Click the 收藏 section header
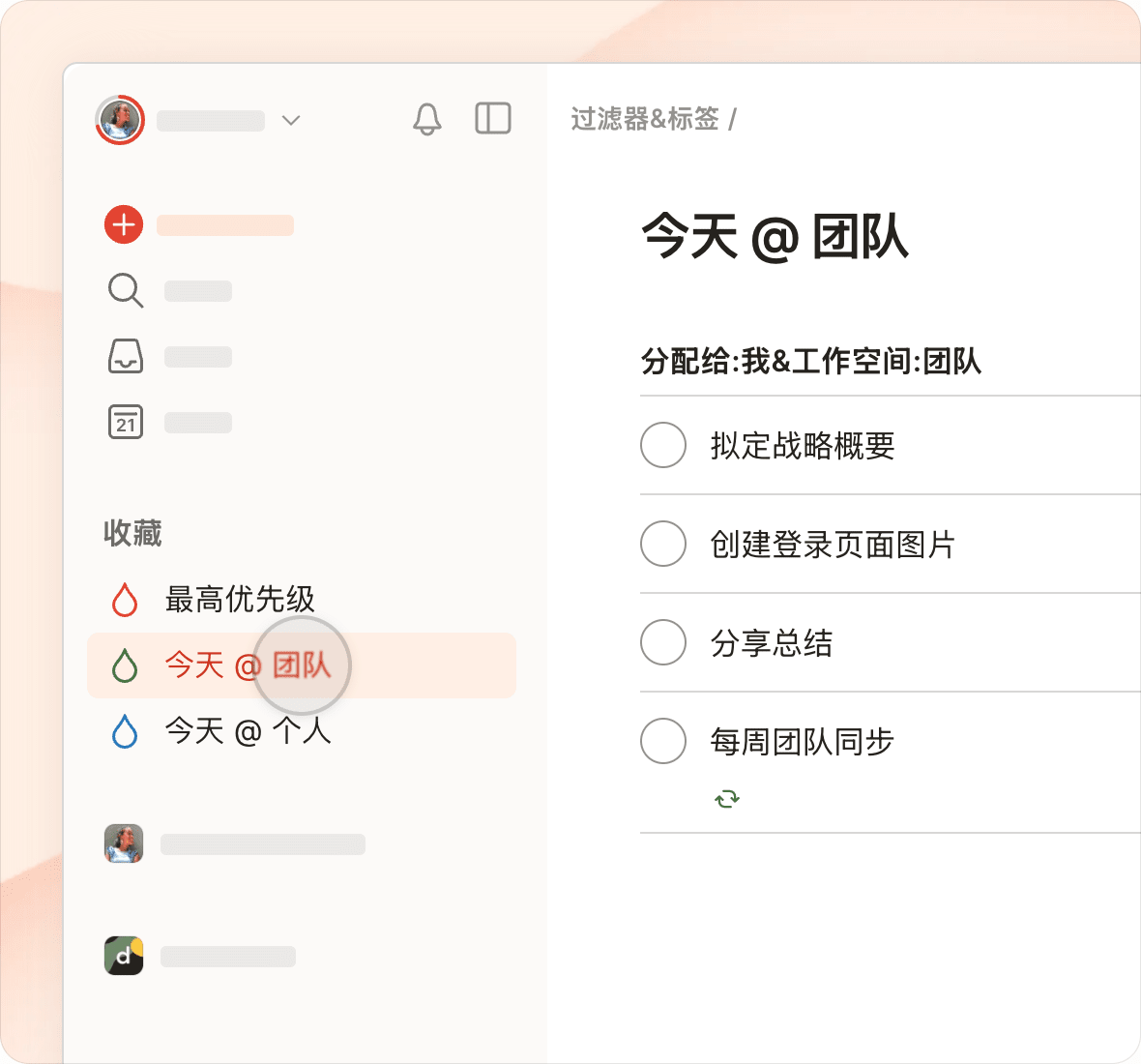The image size is (1141, 1064). coord(132,533)
